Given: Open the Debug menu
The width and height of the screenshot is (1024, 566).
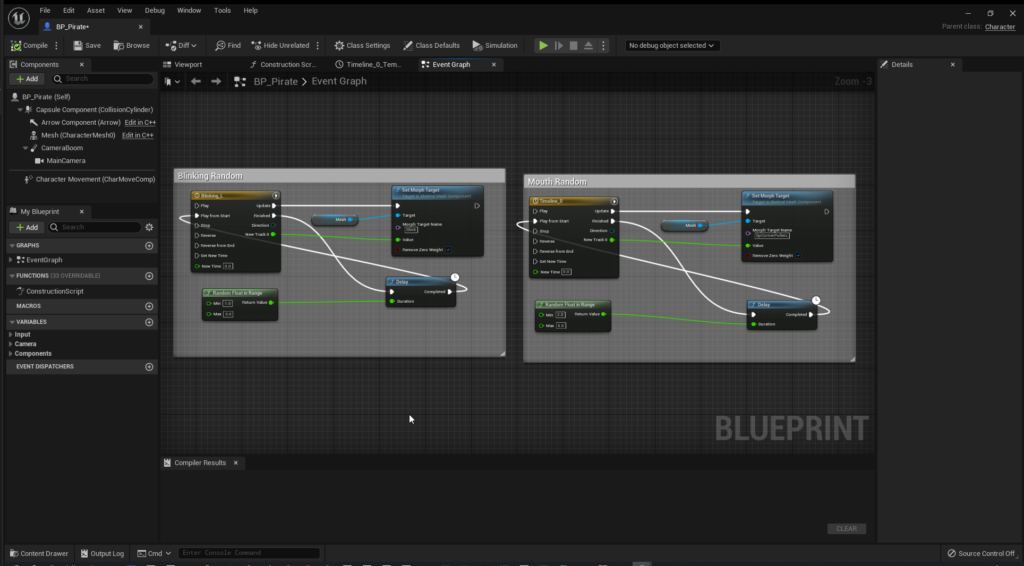Looking at the screenshot, I should coord(154,10).
